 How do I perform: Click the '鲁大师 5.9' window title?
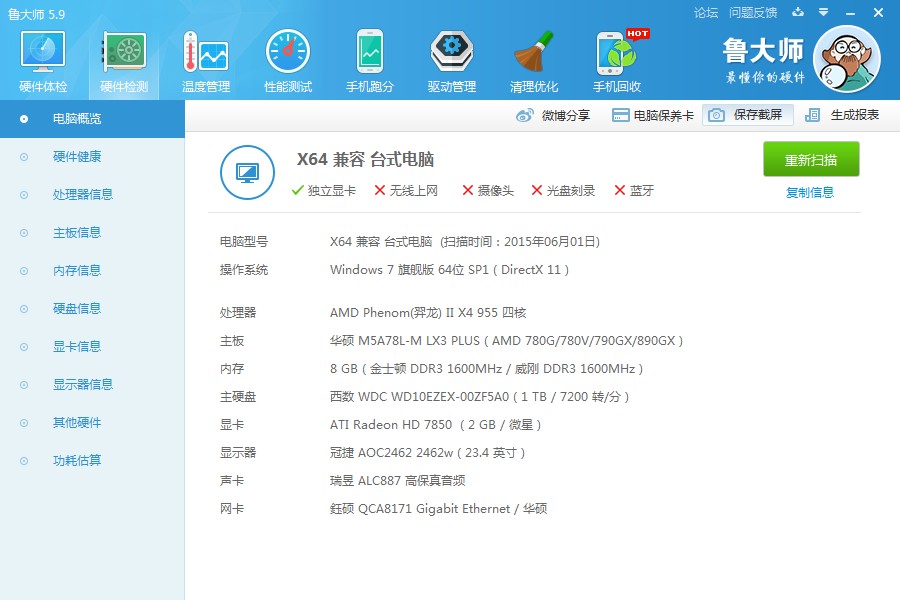(36, 14)
